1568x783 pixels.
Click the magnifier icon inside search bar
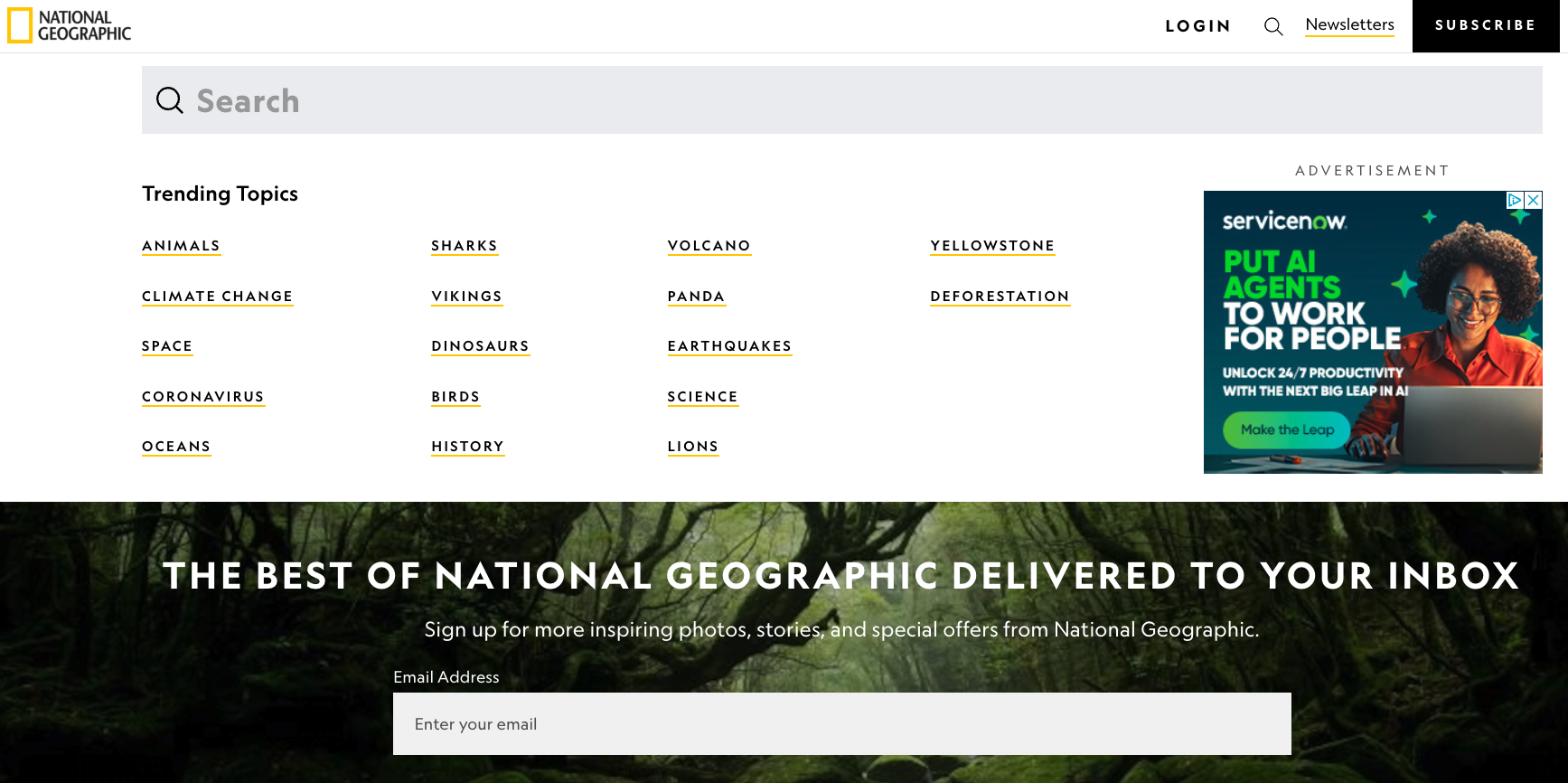170,99
